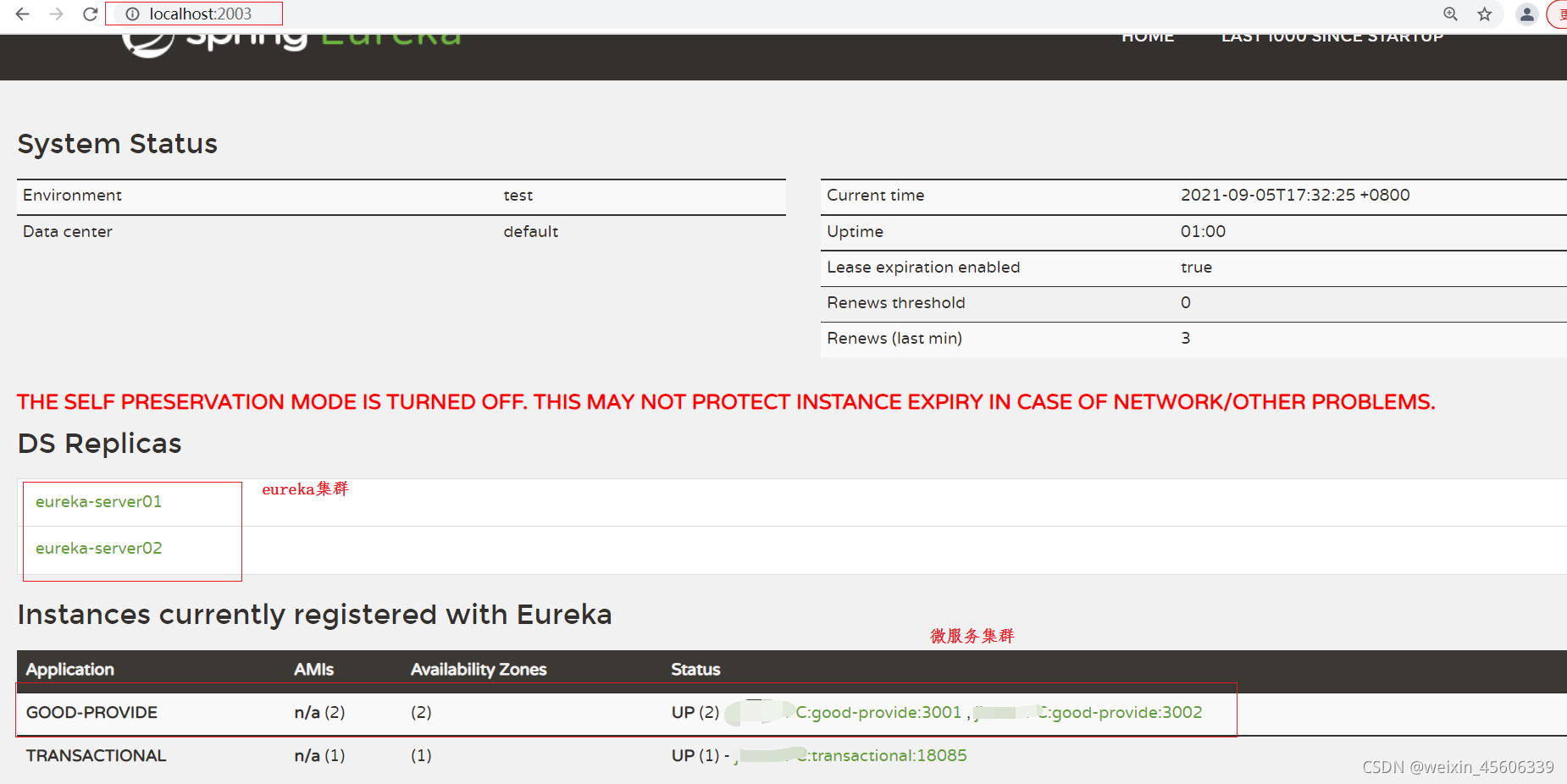
Task: Select the Lease expiration enabled value 'true'
Action: pyautogui.click(x=1196, y=268)
